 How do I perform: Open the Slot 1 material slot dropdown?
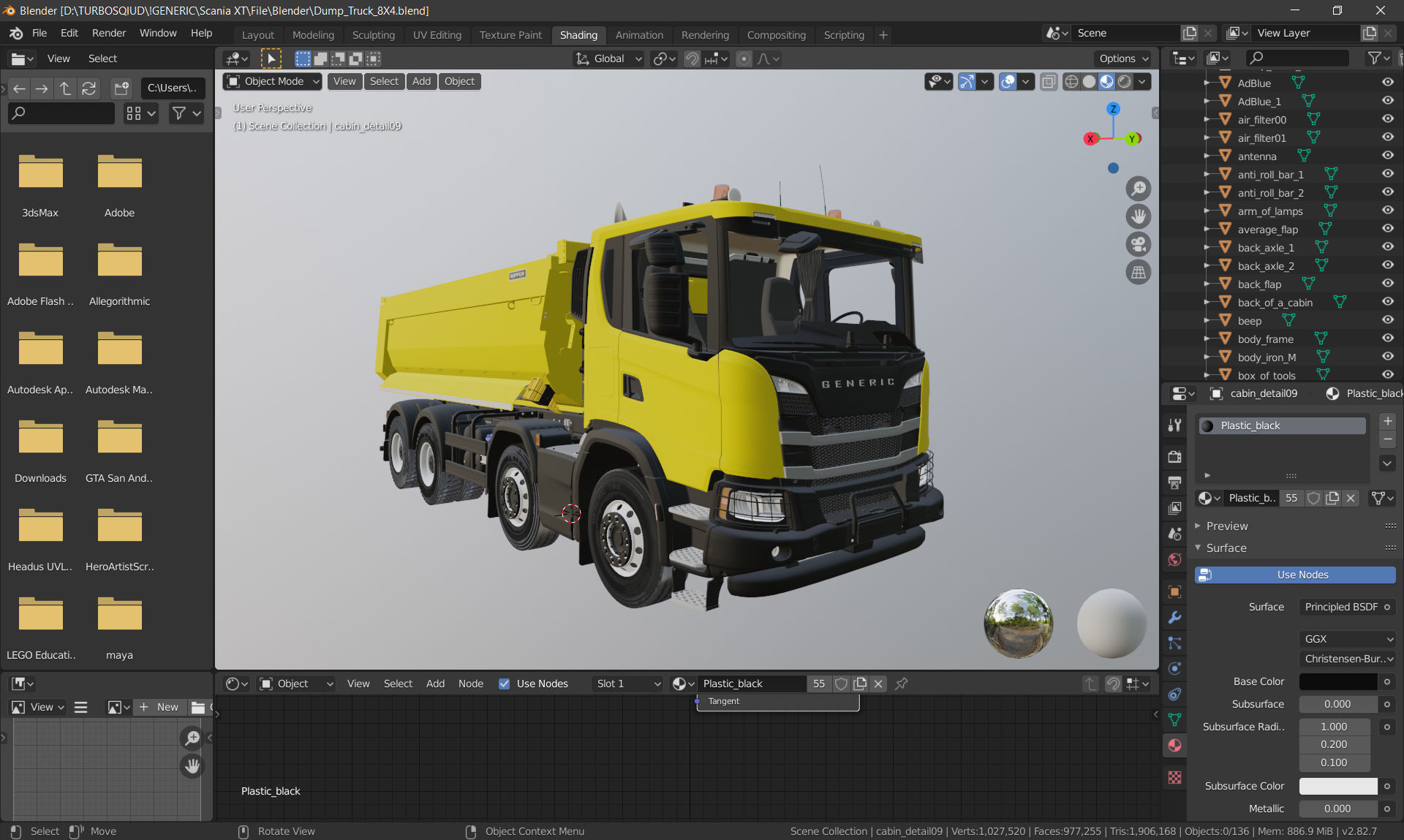pos(628,684)
